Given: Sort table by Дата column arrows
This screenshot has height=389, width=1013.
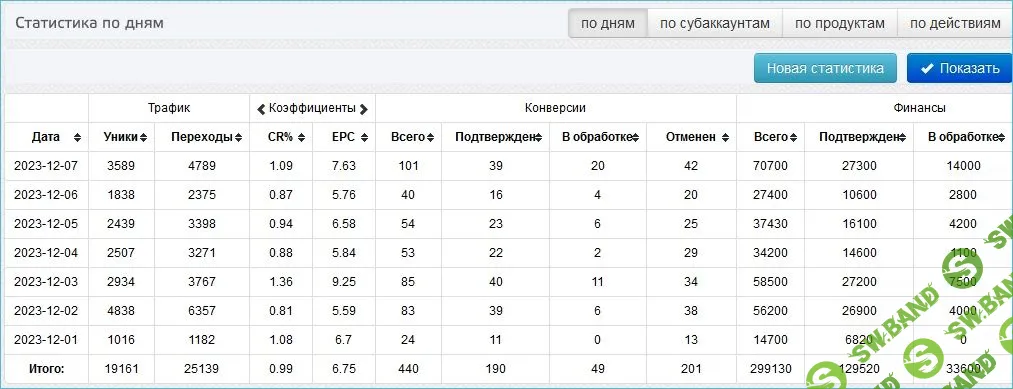Looking at the screenshot, I should point(78,137).
